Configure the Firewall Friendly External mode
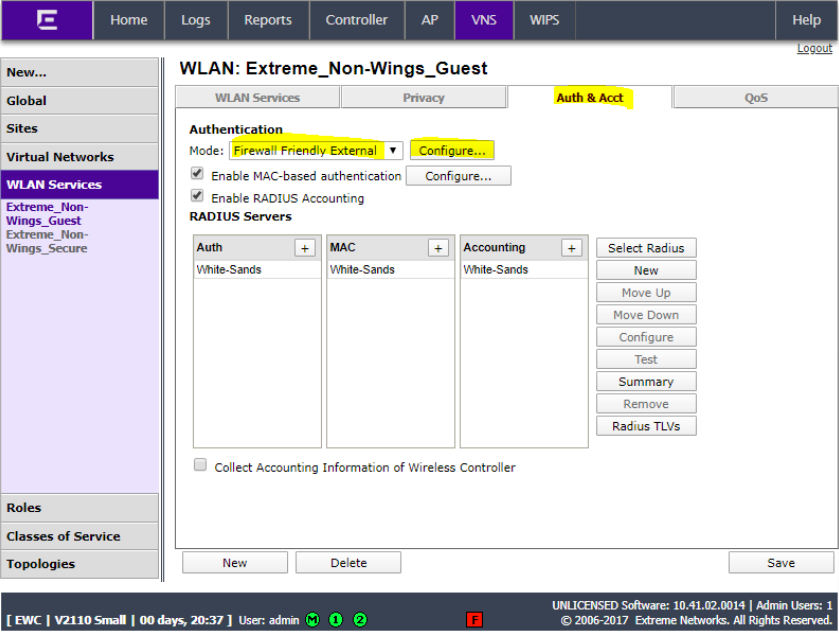Screen dimensions: 839x633 452,150
